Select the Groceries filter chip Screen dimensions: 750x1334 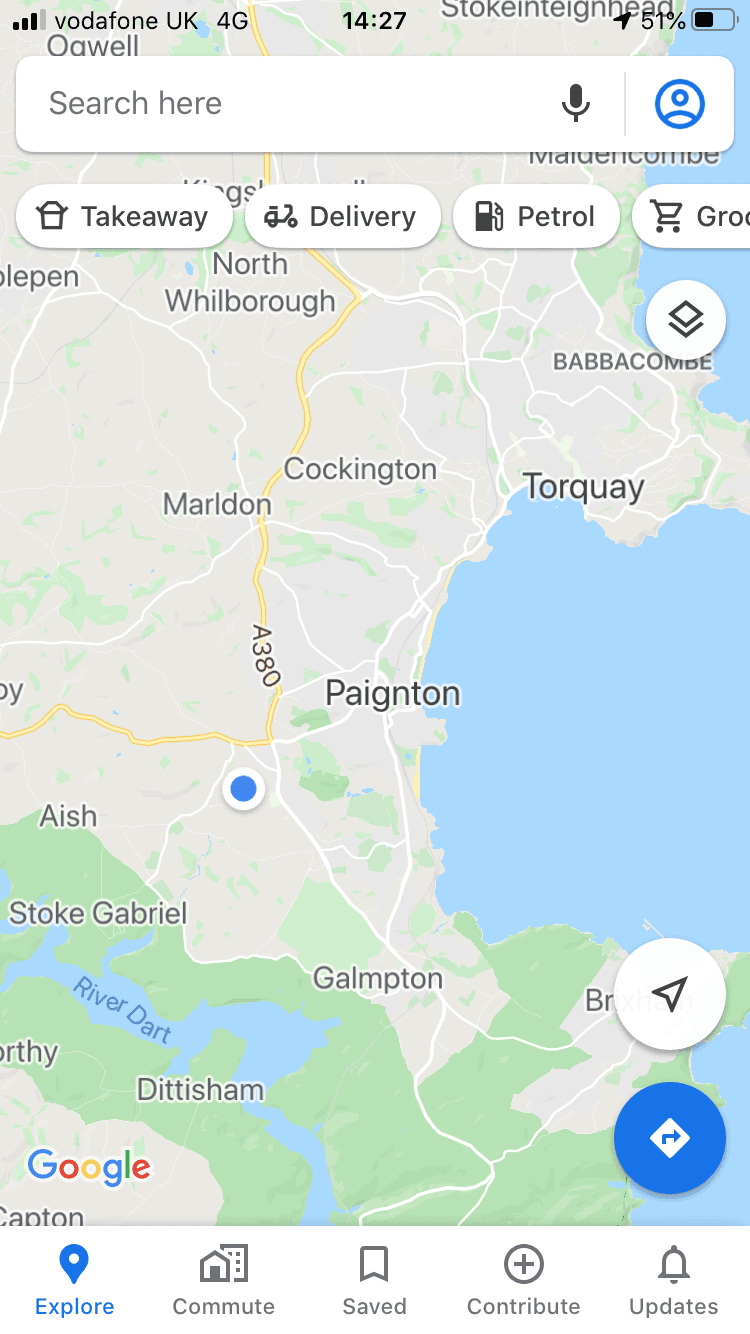point(692,216)
